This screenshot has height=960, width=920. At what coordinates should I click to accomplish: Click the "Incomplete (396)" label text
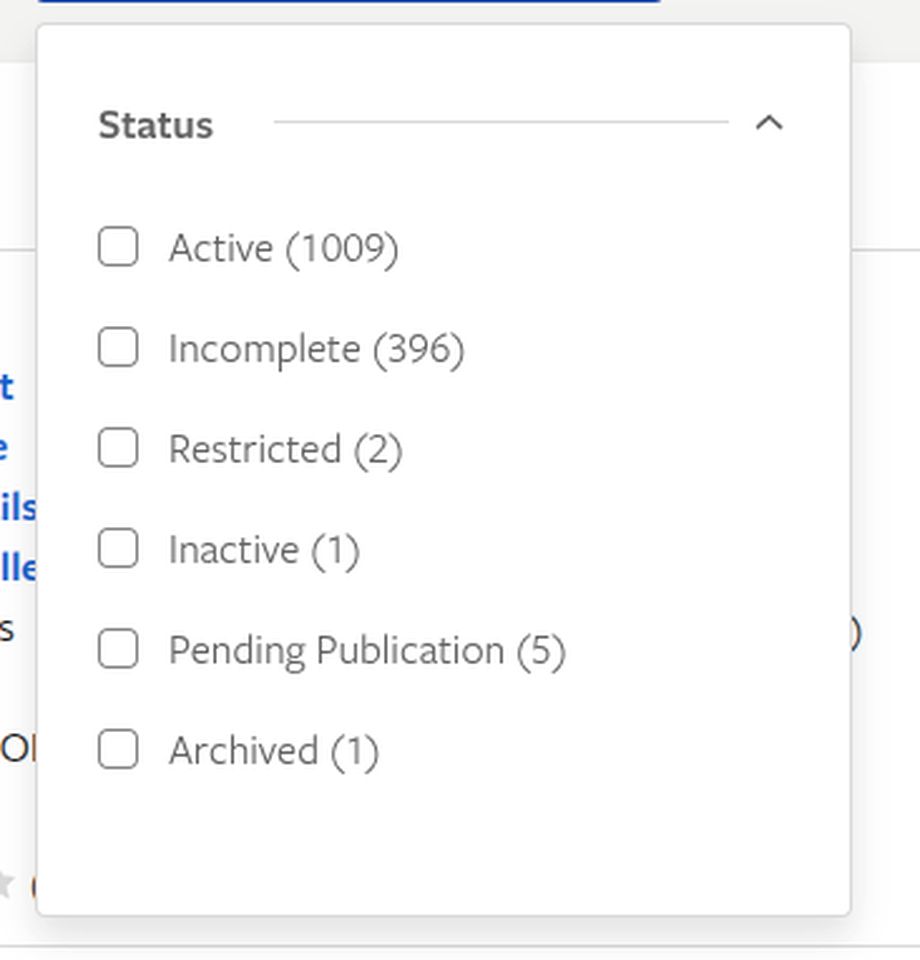[x=316, y=349]
